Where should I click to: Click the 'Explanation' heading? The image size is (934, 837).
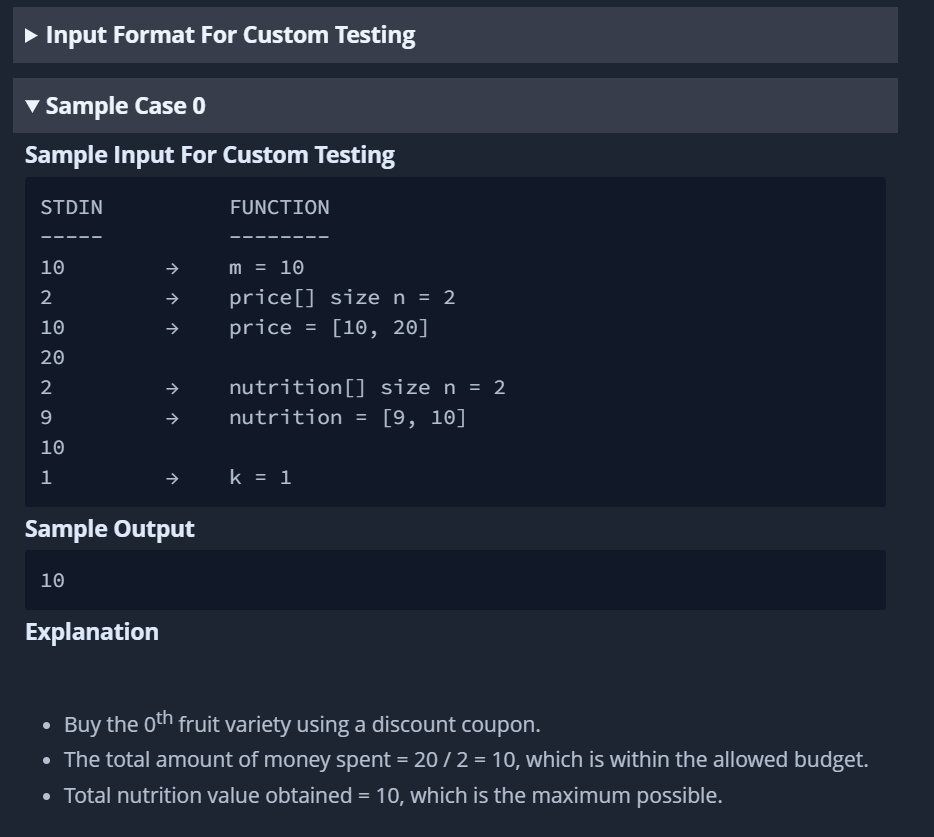tap(92, 632)
